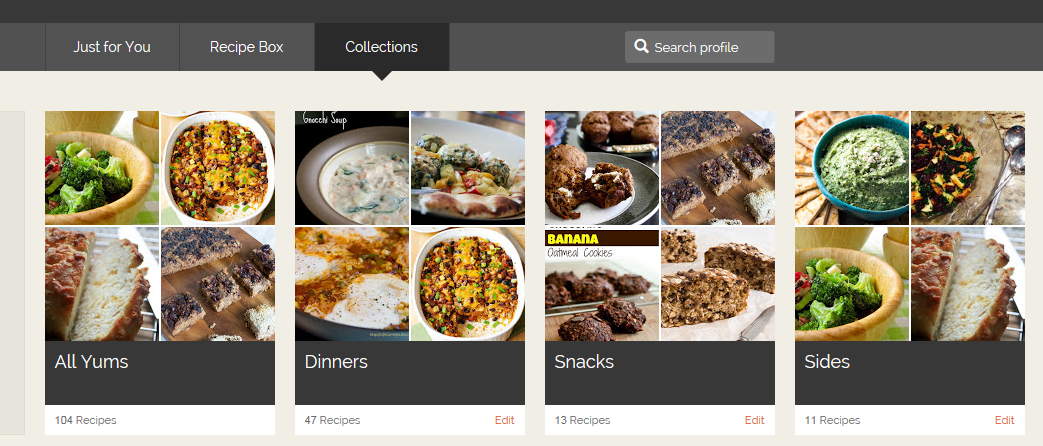This screenshot has width=1043, height=446.
Task: Open the Dinners collection title
Action: (336, 362)
